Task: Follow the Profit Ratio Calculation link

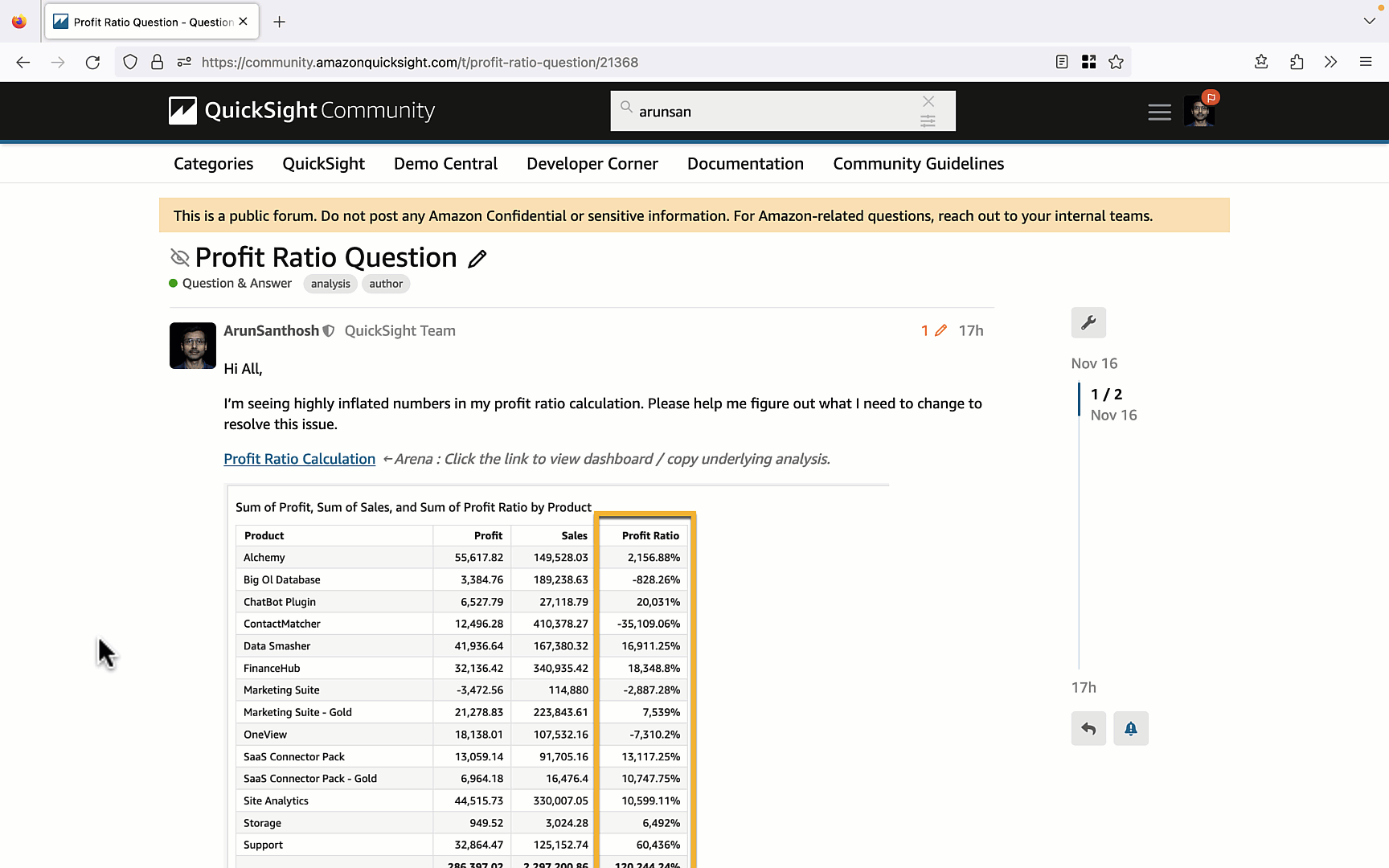Action: point(300,459)
